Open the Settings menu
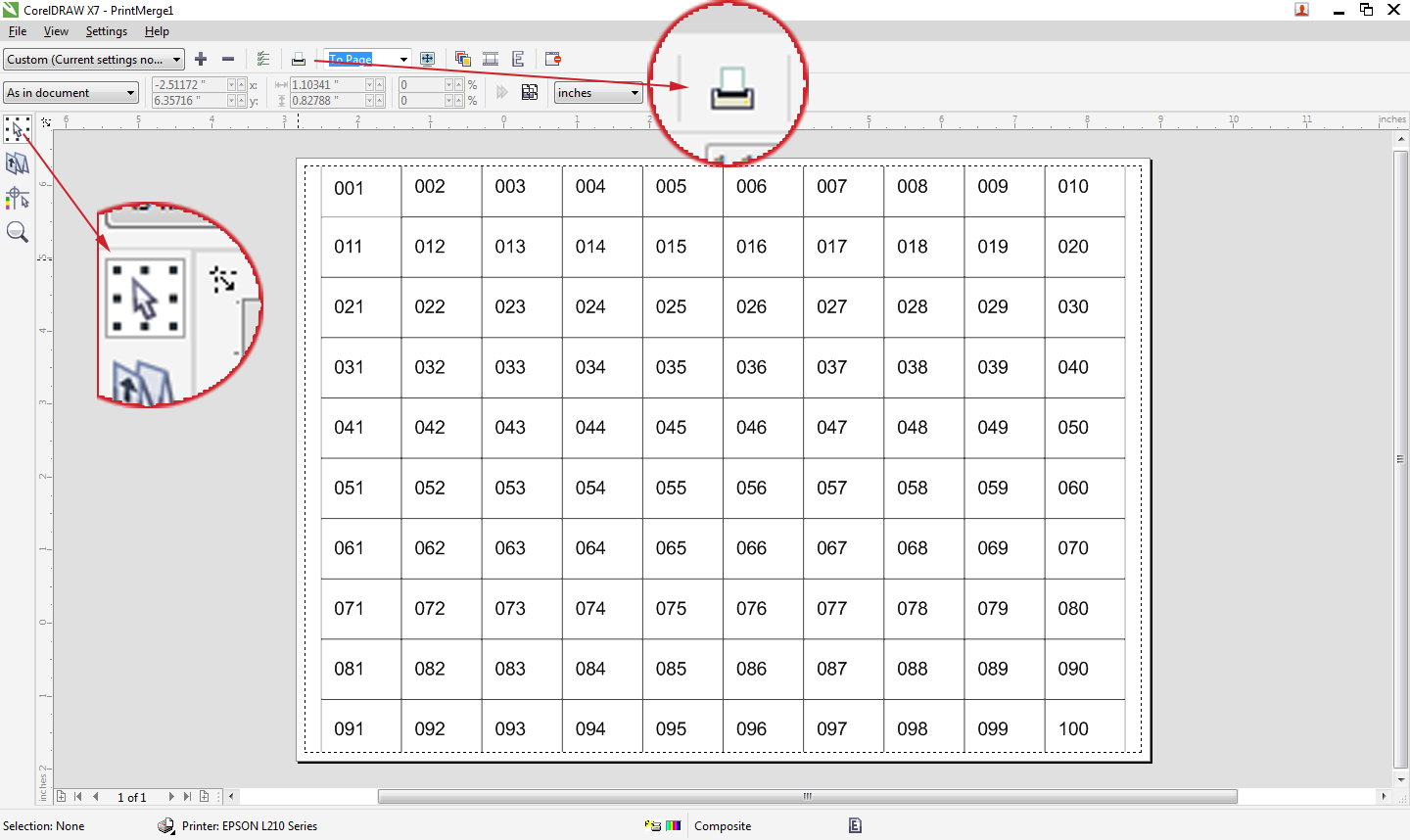The height and width of the screenshot is (840, 1410). click(106, 30)
